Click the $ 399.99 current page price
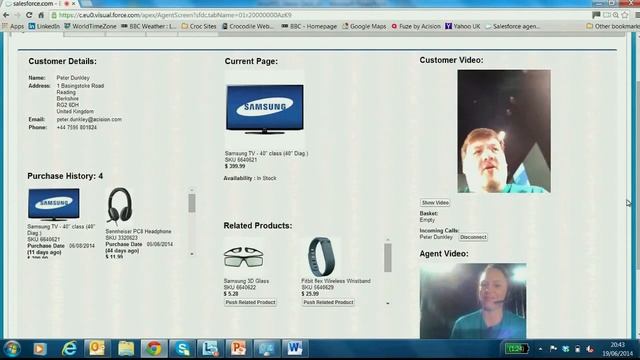Image resolution: width=640 pixels, height=360 pixels. [x=235, y=167]
